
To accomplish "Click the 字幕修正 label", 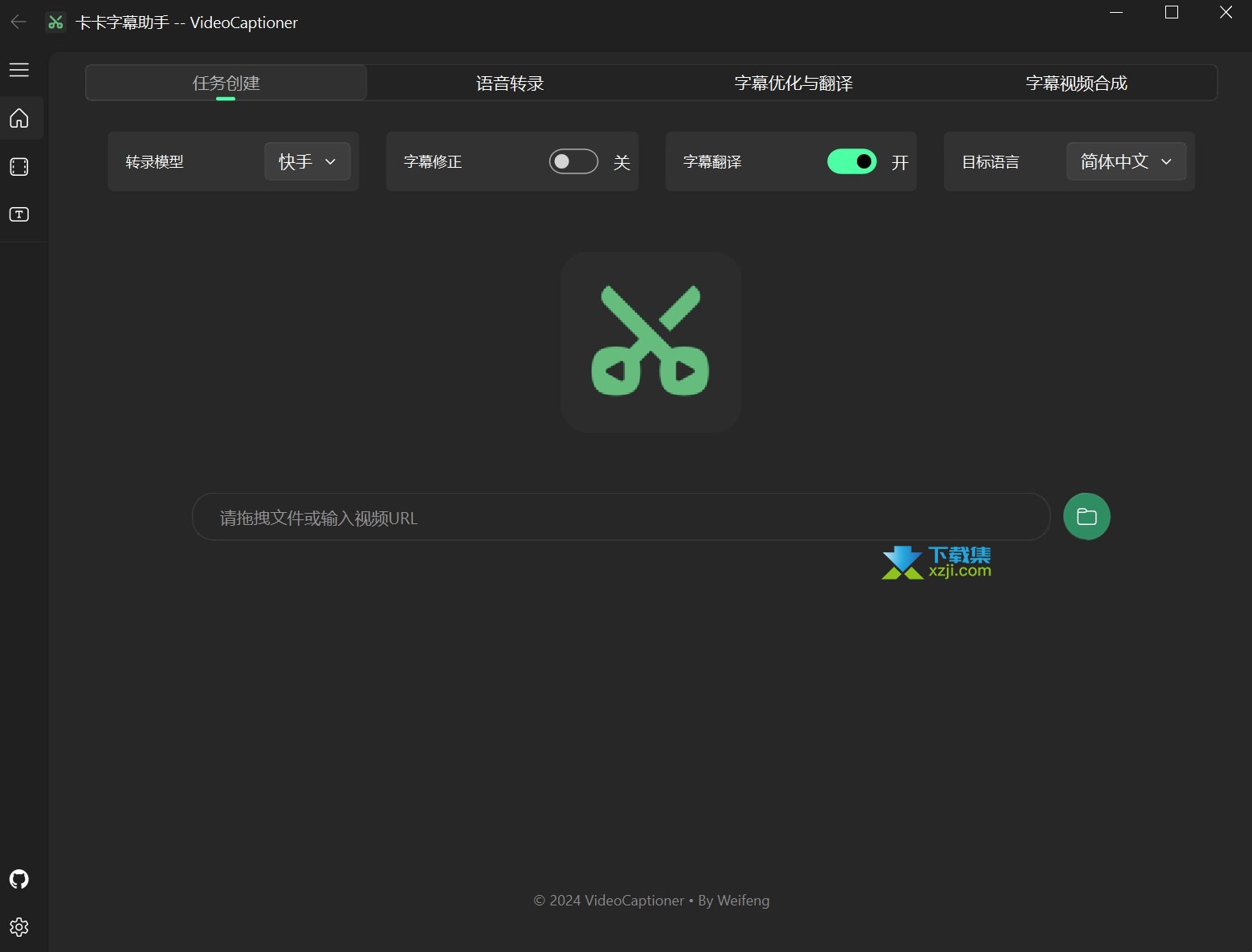I will pos(433,162).
